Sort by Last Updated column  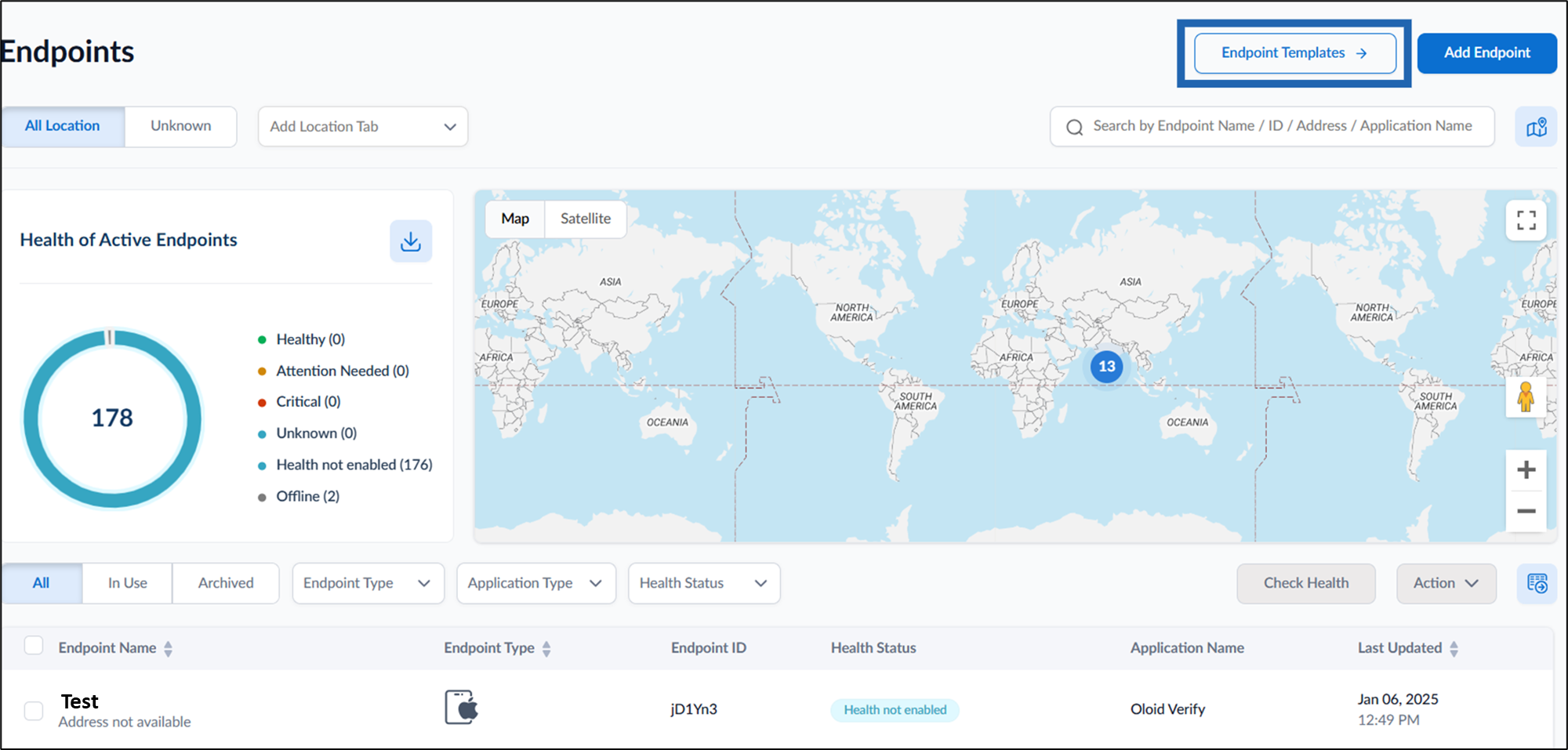coord(1454,649)
